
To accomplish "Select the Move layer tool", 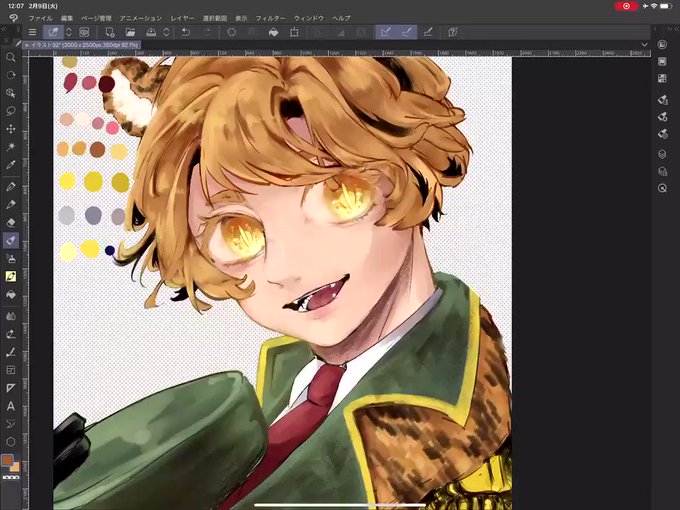I will [11, 129].
